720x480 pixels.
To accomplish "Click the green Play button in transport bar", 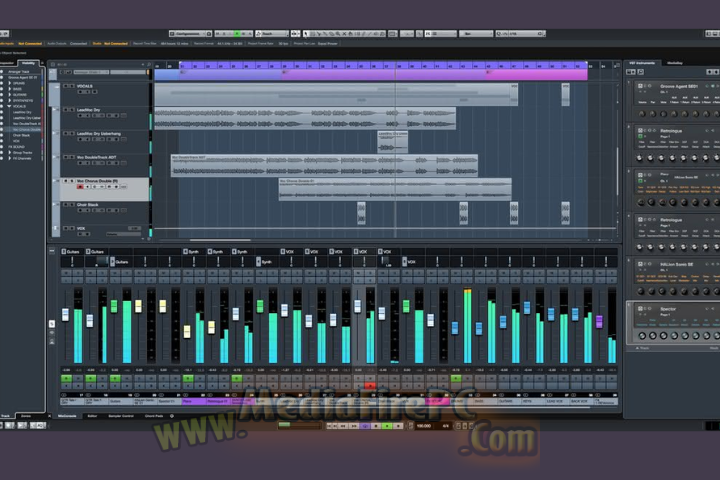I will 387,426.
